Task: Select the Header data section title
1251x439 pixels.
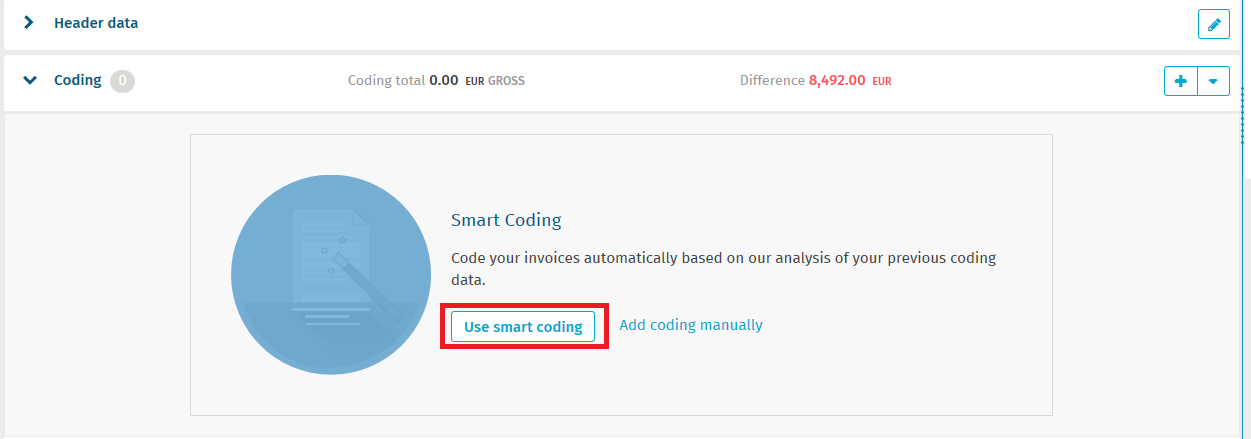Action: (96, 23)
